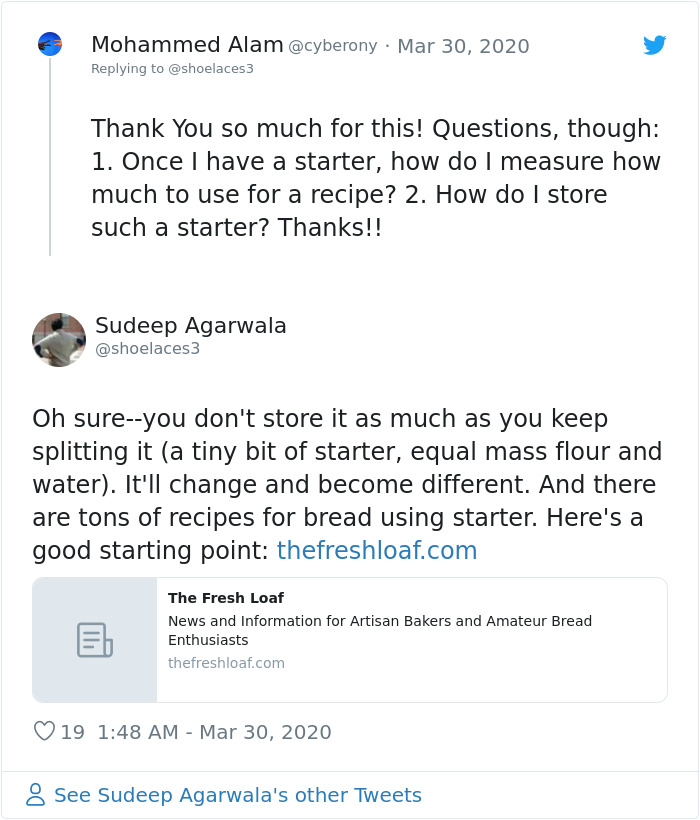This screenshot has width=700, height=820.
Task: Open Mohammed Alam's profile avatar
Action: click(x=49, y=44)
